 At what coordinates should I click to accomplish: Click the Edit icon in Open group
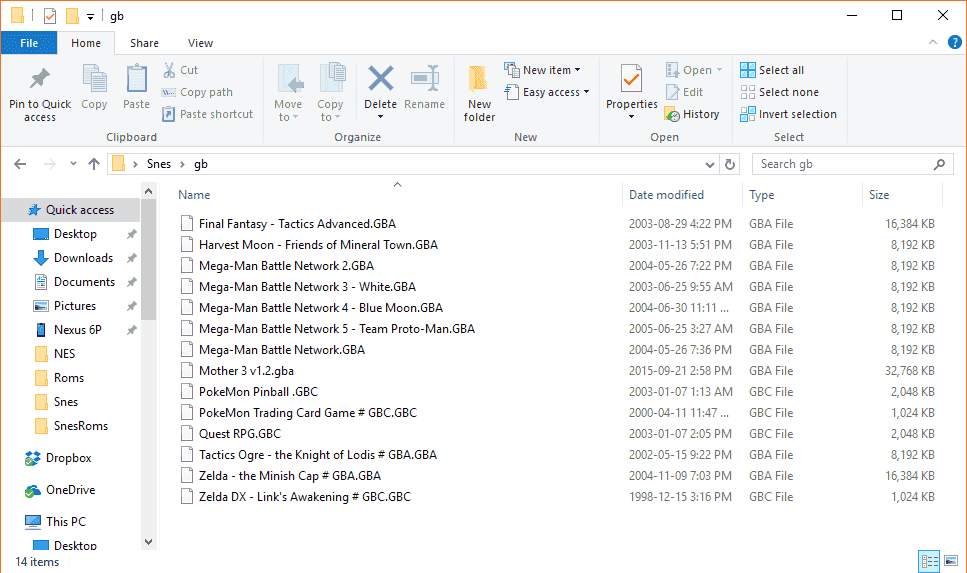coord(672,92)
